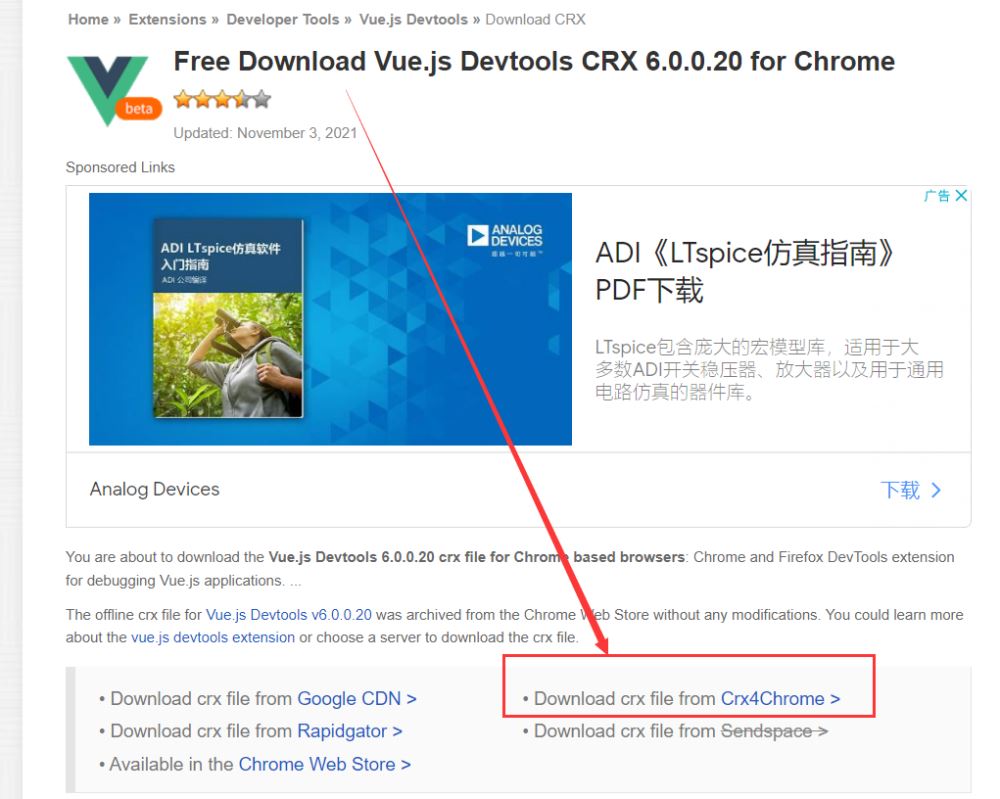
Task: Click the struck-through Sendspace link
Action: (x=774, y=731)
